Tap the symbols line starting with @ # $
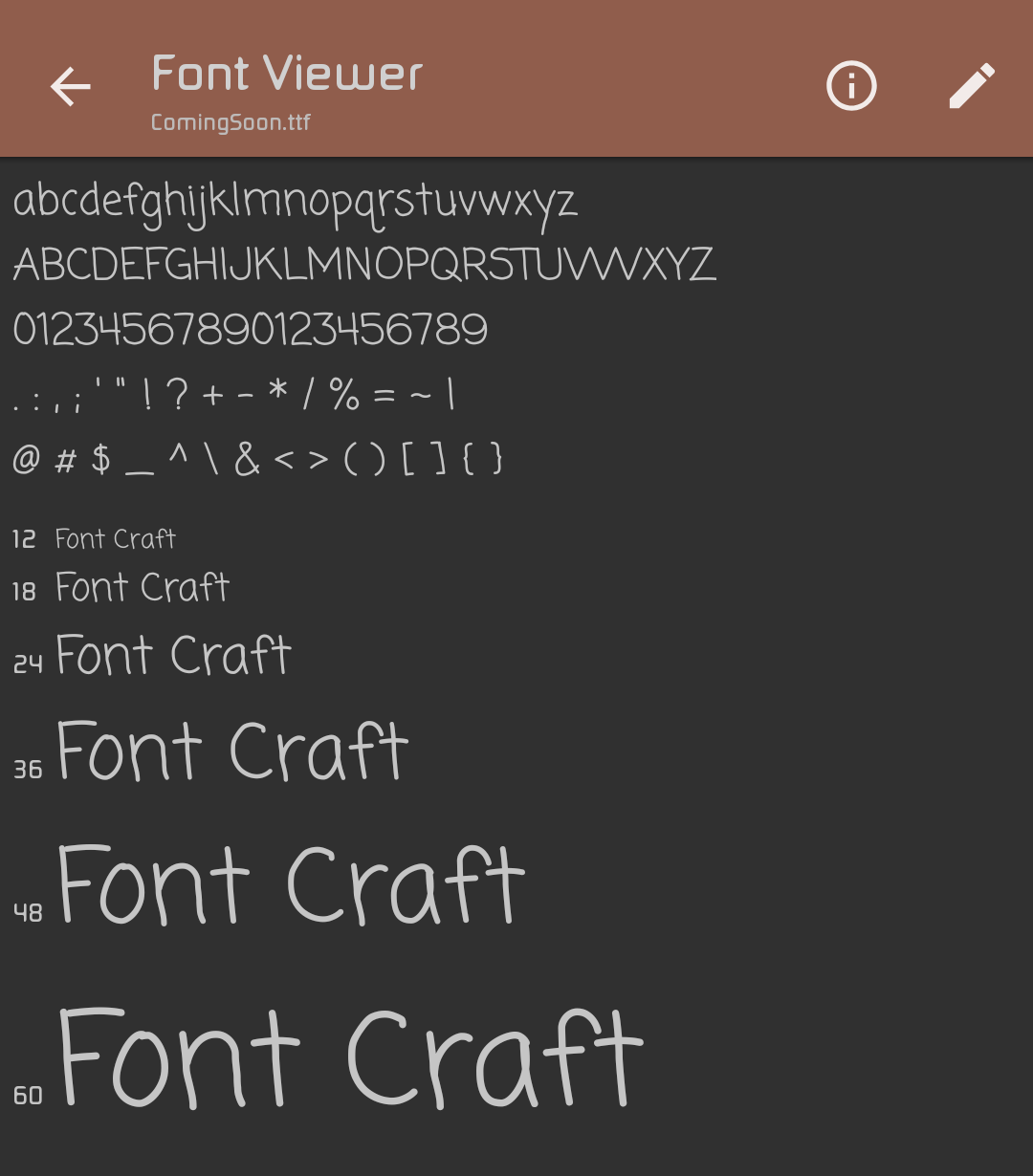The image size is (1033, 1176). pos(258,459)
